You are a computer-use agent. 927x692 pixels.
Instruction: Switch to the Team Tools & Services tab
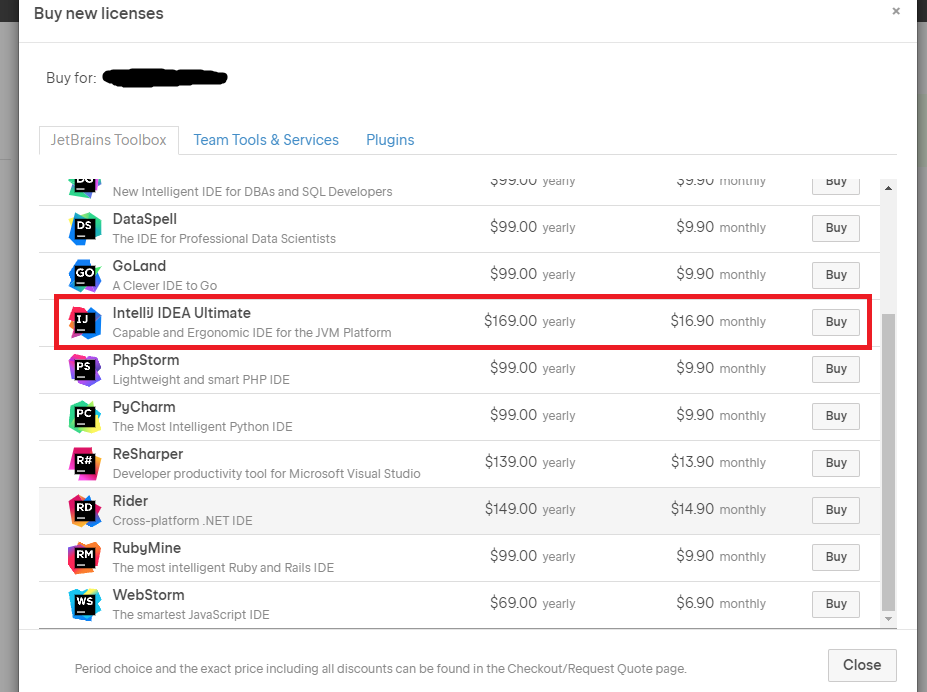coord(266,140)
